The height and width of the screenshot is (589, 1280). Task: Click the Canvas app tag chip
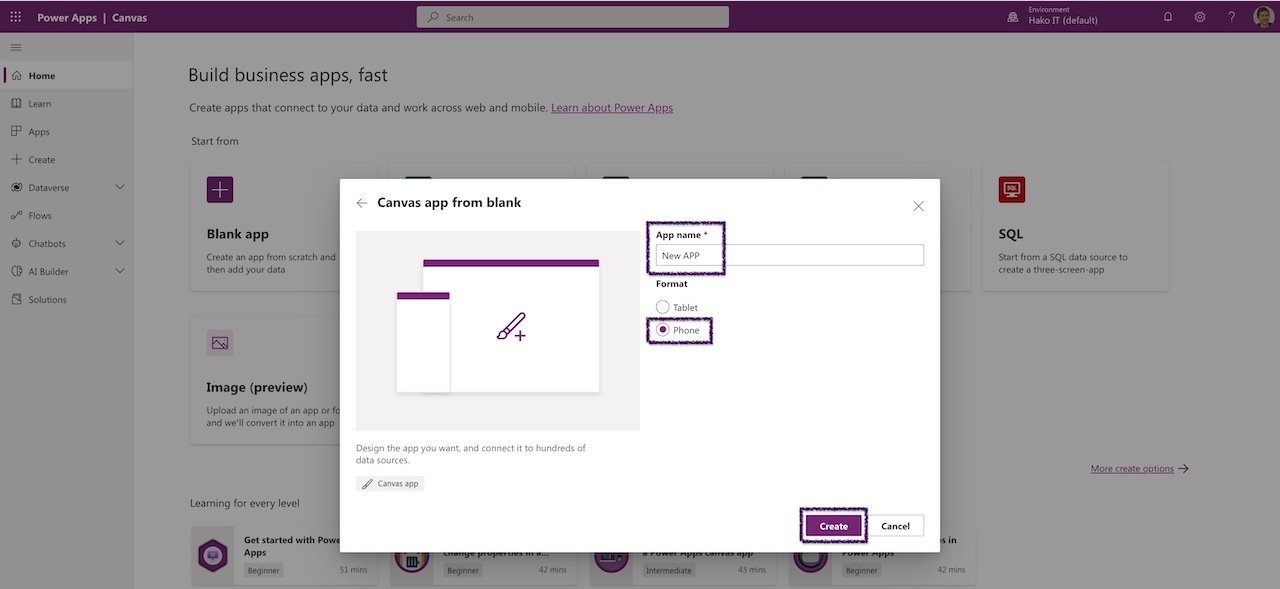[391, 483]
